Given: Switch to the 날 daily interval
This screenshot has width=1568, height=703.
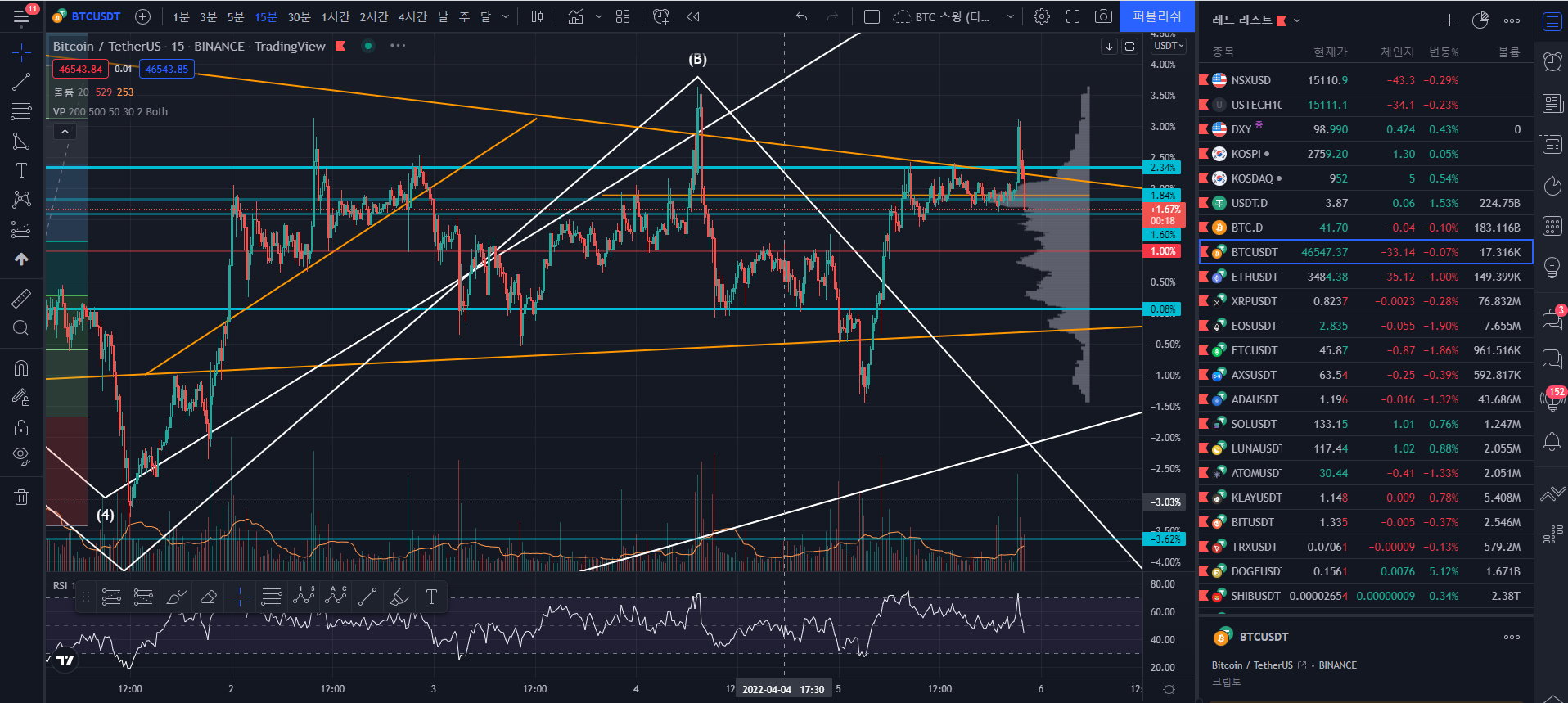Looking at the screenshot, I should [443, 16].
